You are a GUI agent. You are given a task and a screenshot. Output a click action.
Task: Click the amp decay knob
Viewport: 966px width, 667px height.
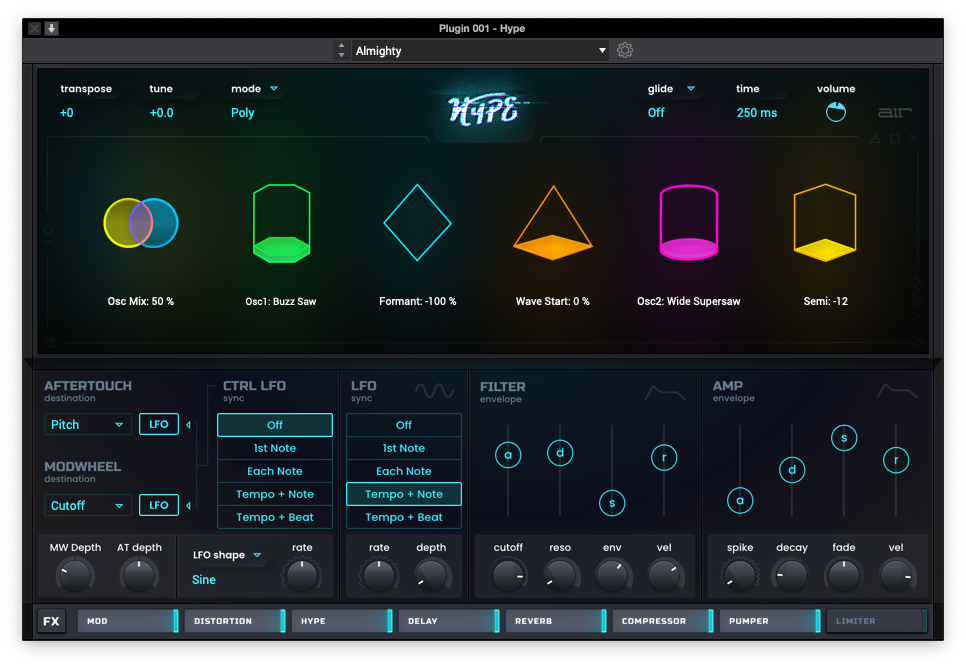(x=792, y=575)
